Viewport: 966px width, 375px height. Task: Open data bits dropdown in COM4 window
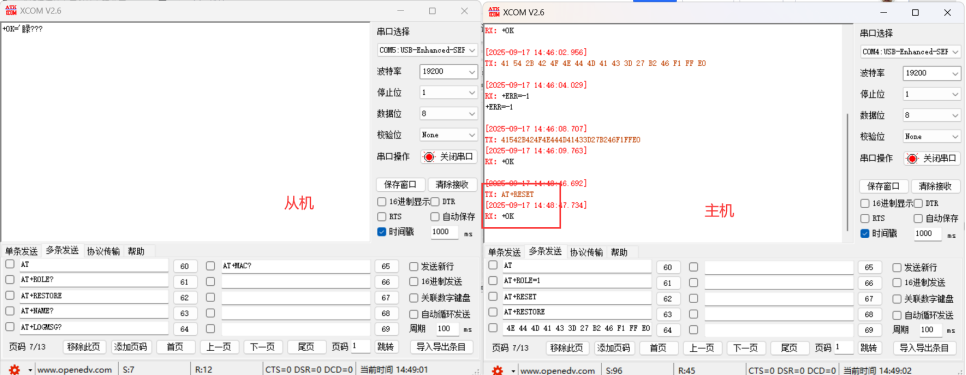[932, 115]
